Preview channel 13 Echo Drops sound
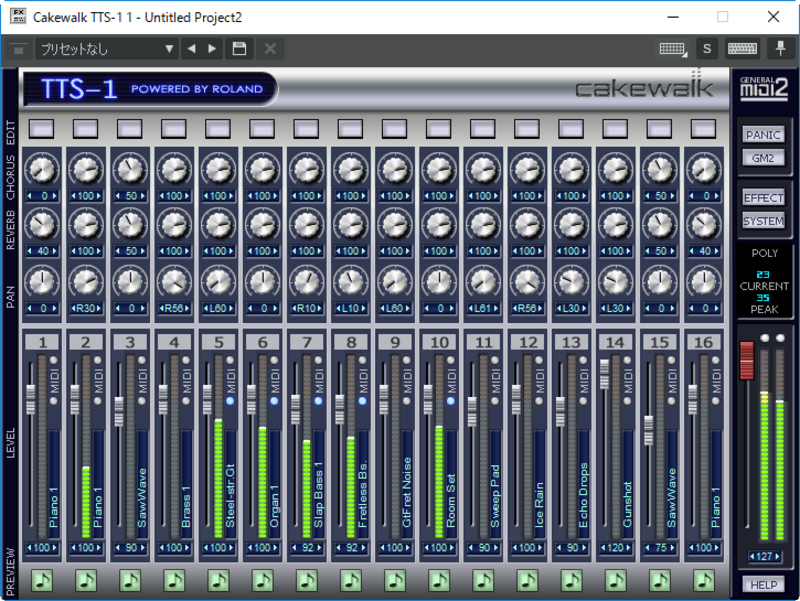This screenshot has height=601, width=800. (571, 581)
